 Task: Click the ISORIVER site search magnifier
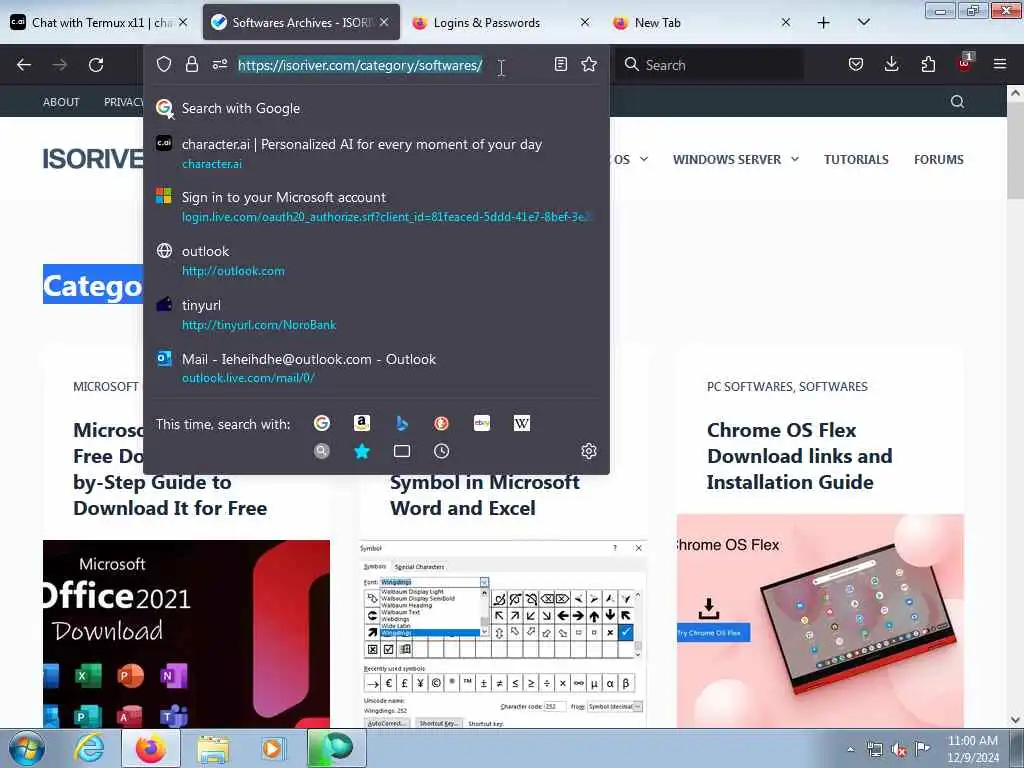[x=957, y=101]
